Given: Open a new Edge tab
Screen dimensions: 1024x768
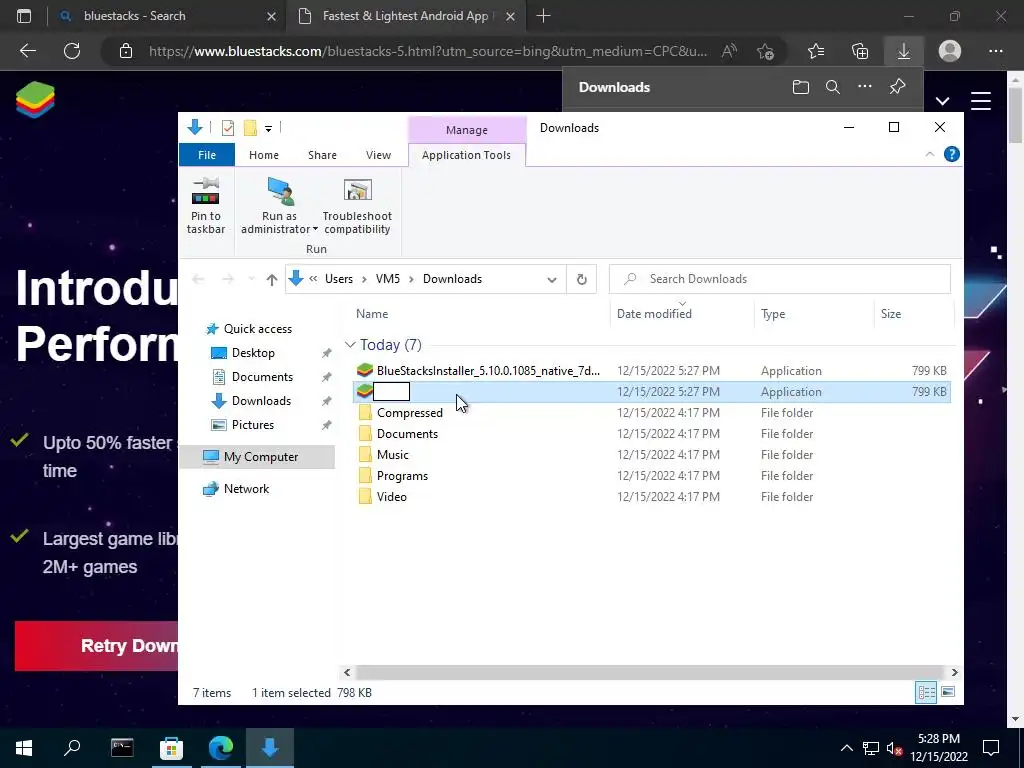Looking at the screenshot, I should tap(543, 16).
